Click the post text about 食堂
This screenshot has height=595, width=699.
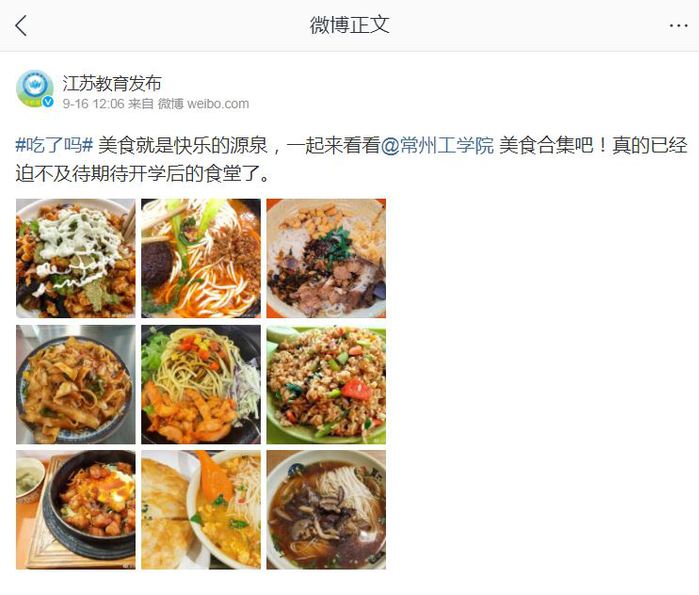click(x=351, y=159)
